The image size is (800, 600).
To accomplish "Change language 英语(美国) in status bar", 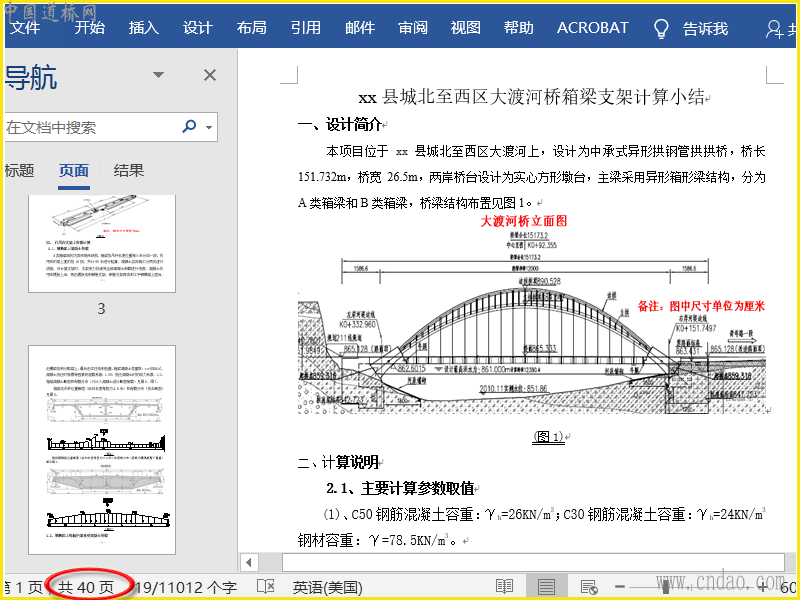I will coord(327,587).
